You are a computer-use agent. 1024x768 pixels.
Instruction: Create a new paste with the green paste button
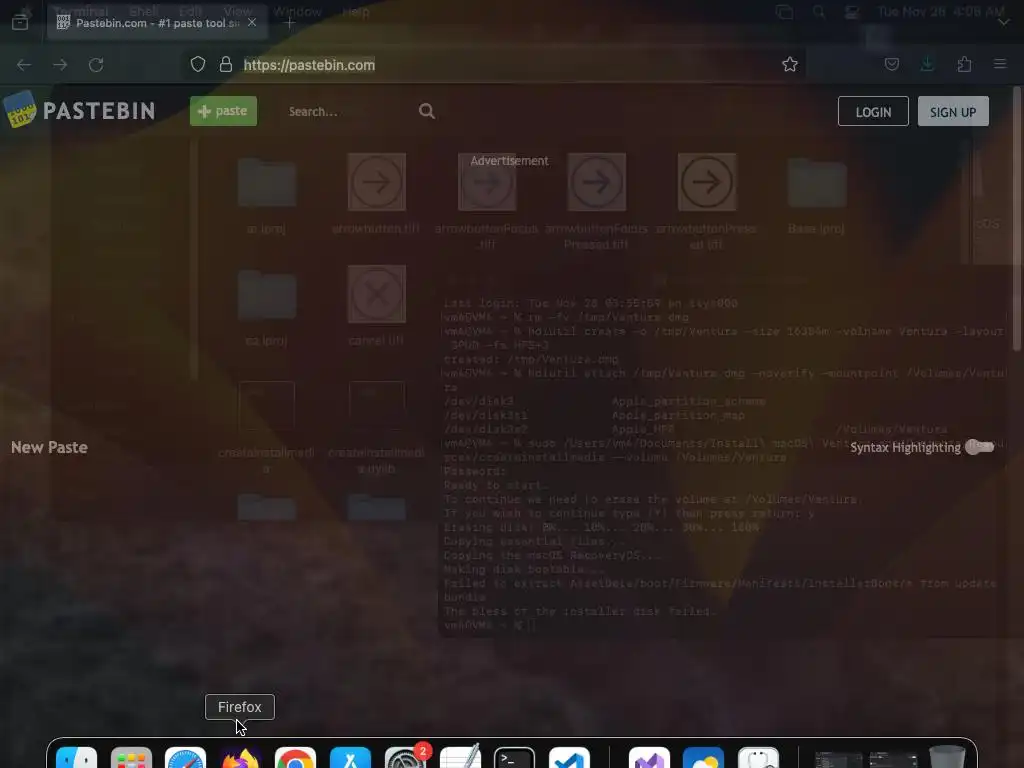(223, 111)
